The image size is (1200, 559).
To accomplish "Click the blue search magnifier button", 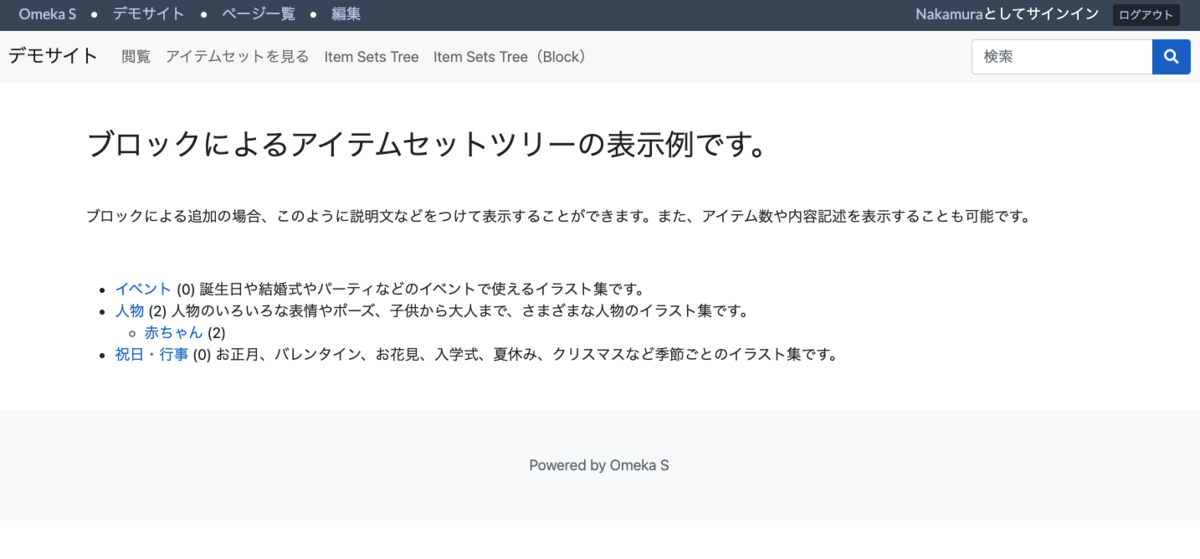I will click(1171, 57).
